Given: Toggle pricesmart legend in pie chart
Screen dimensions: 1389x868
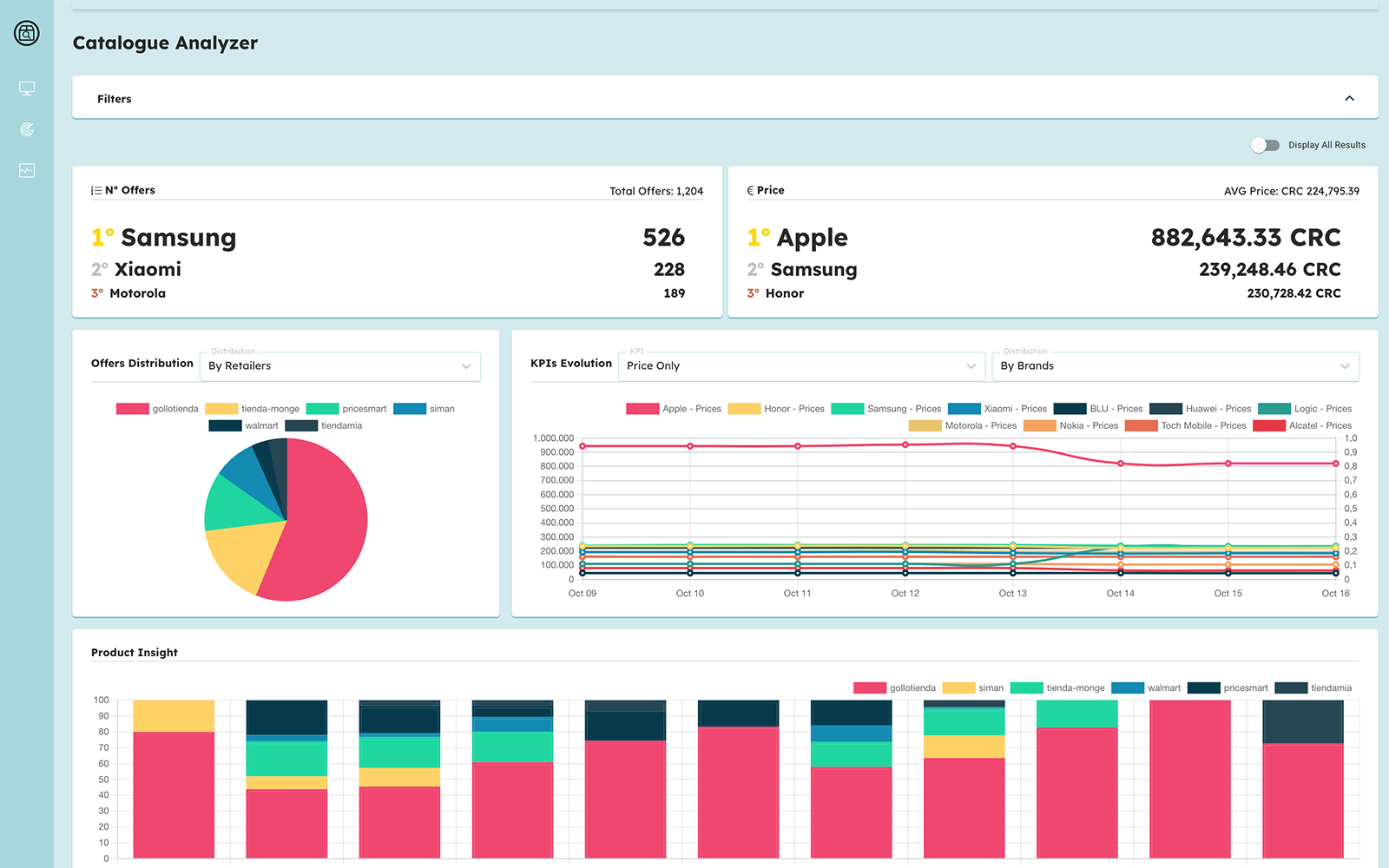Looking at the screenshot, I should 346,409.
